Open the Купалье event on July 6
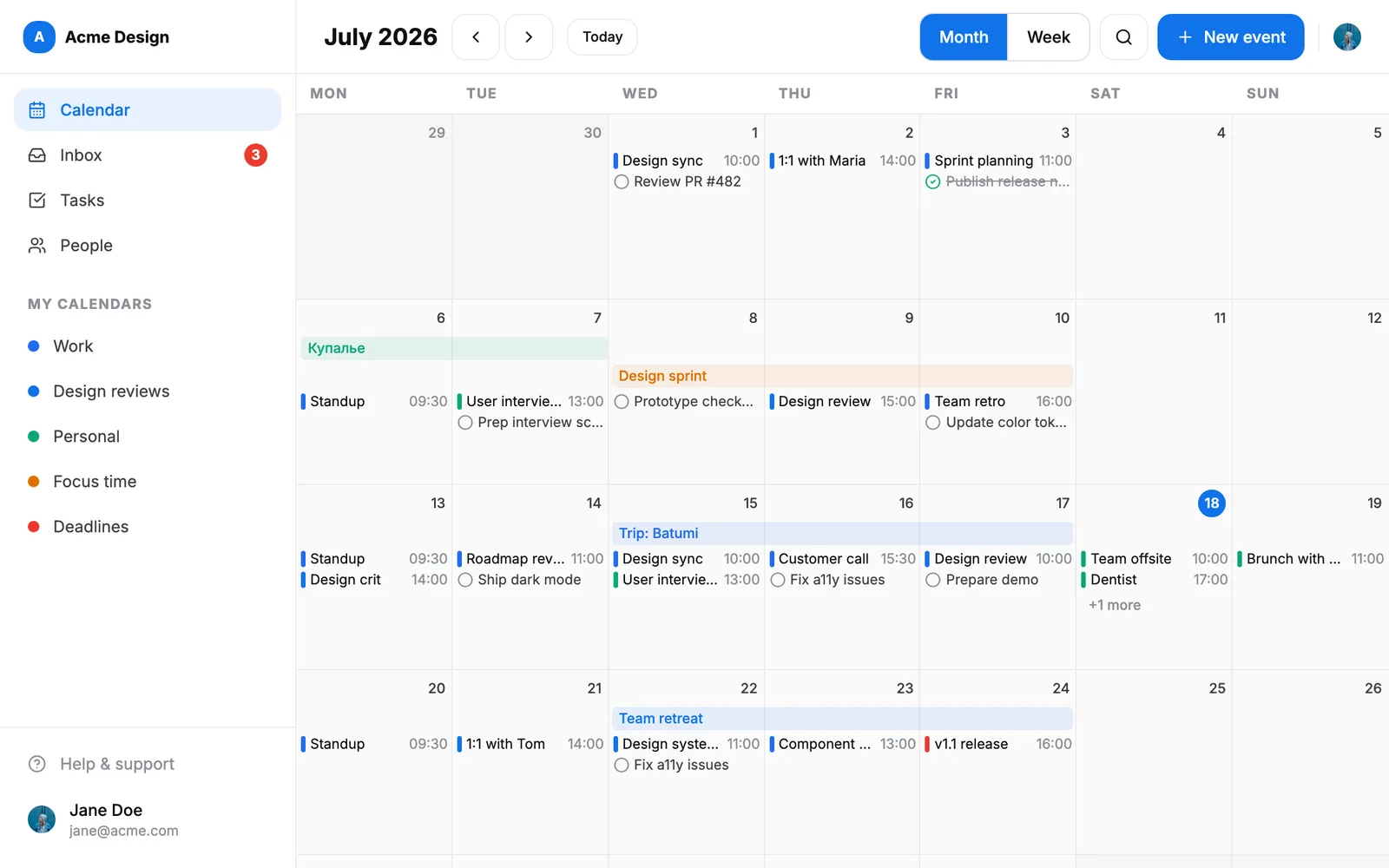1389x868 pixels. point(453,348)
